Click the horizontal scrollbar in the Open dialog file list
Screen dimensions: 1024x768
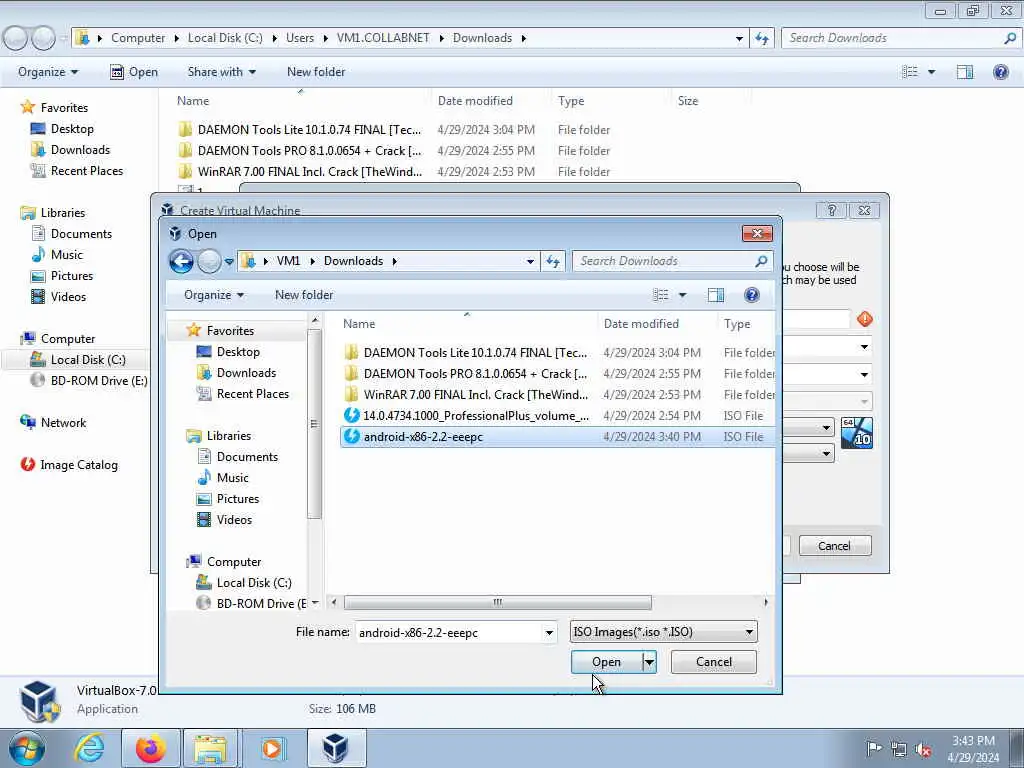pos(498,602)
